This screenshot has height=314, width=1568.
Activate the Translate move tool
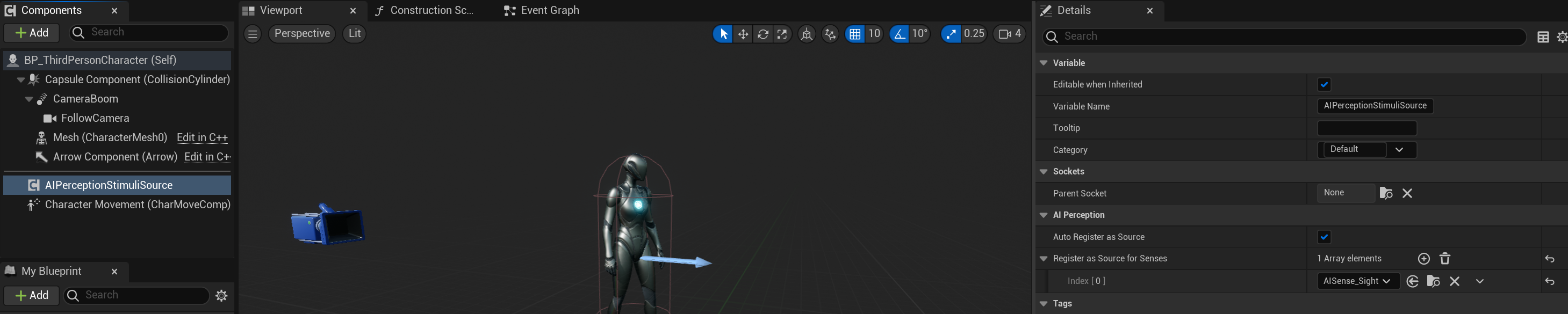tap(743, 34)
